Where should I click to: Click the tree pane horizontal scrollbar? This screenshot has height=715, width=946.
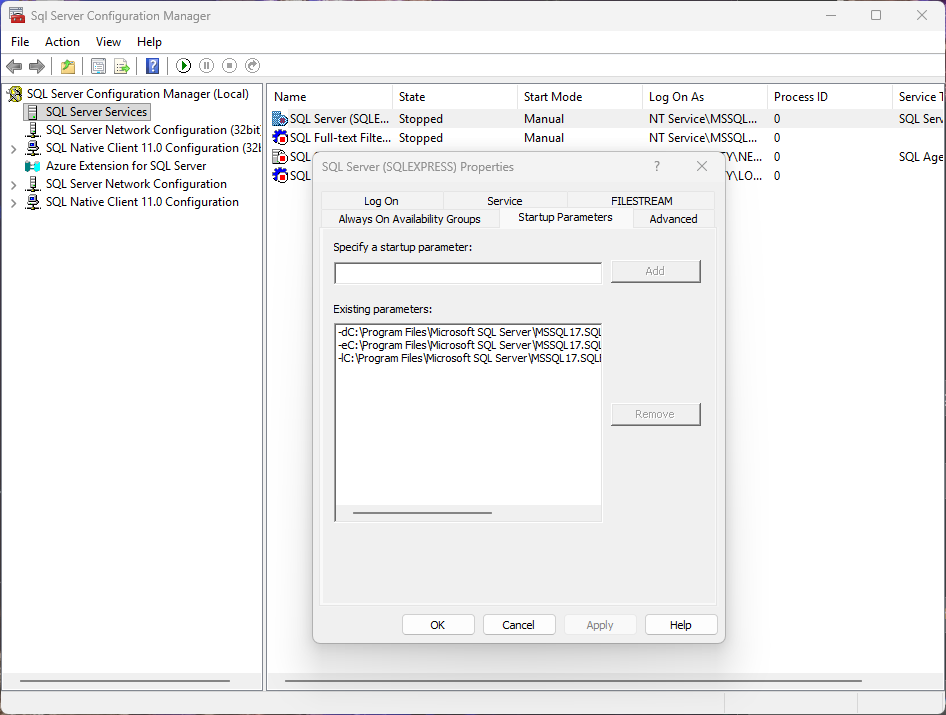click(x=125, y=681)
